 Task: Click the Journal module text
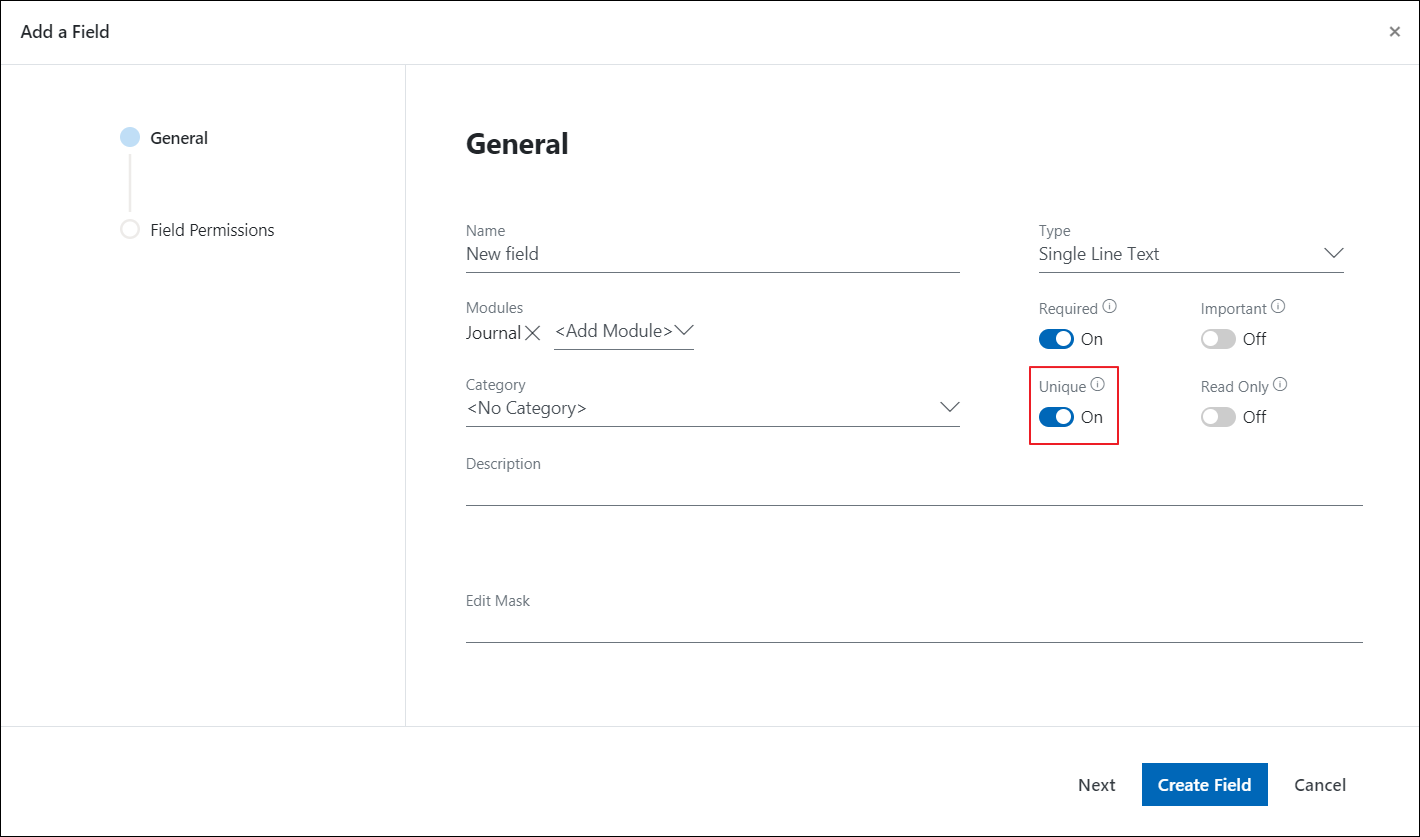tap(493, 333)
